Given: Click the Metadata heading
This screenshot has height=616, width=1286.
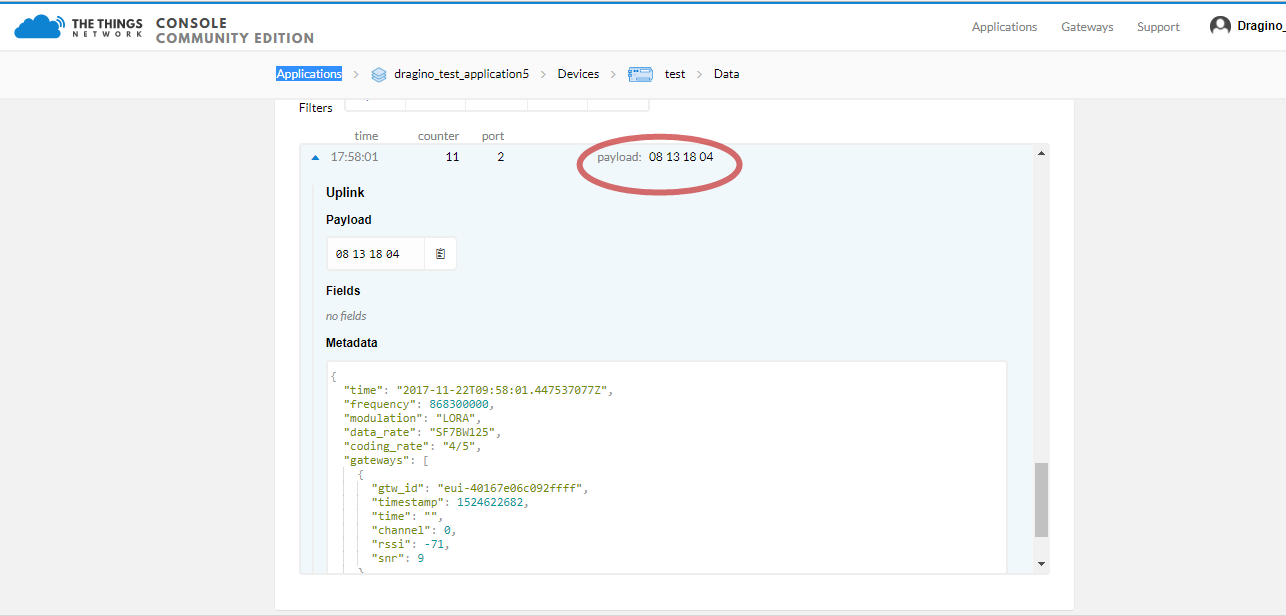Looking at the screenshot, I should (x=352, y=343).
